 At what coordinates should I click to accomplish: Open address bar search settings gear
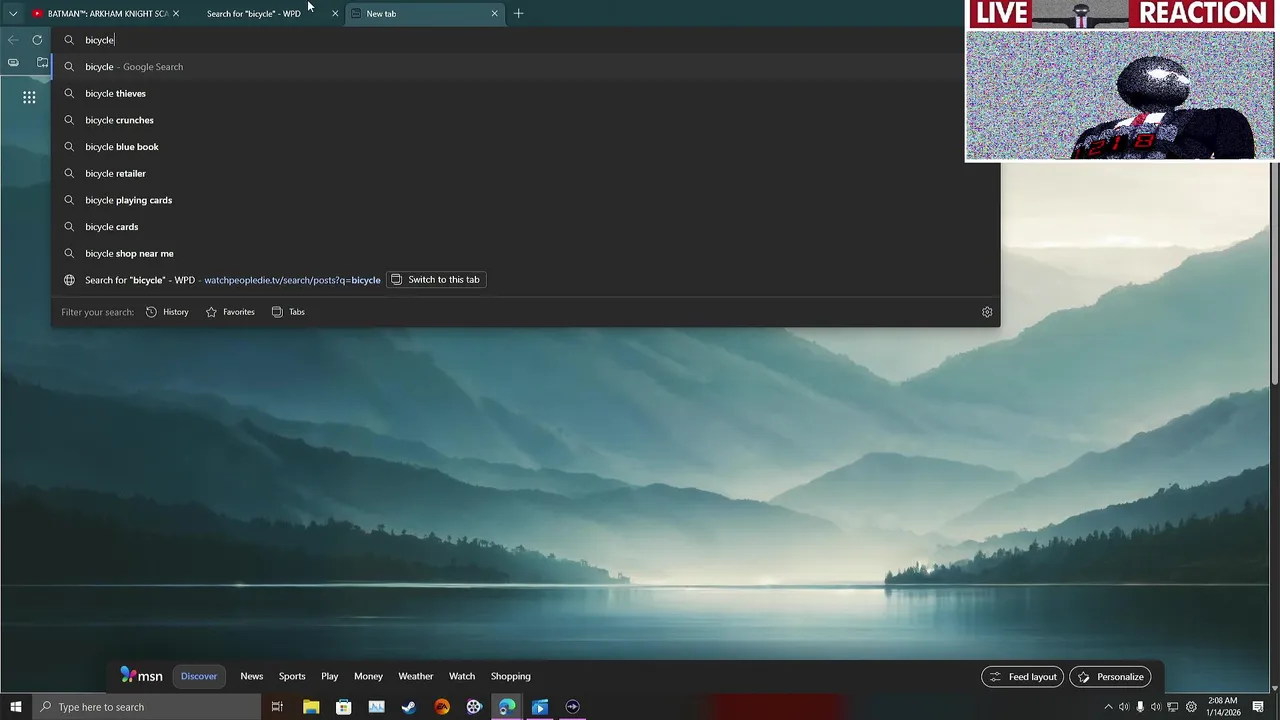[x=987, y=312]
